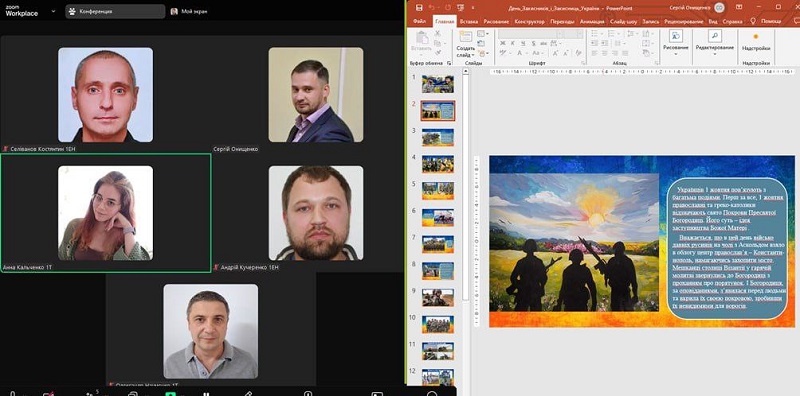The height and width of the screenshot is (396, 800).
Task: Switch to the Переходы tab
Action: pos(563,21)
